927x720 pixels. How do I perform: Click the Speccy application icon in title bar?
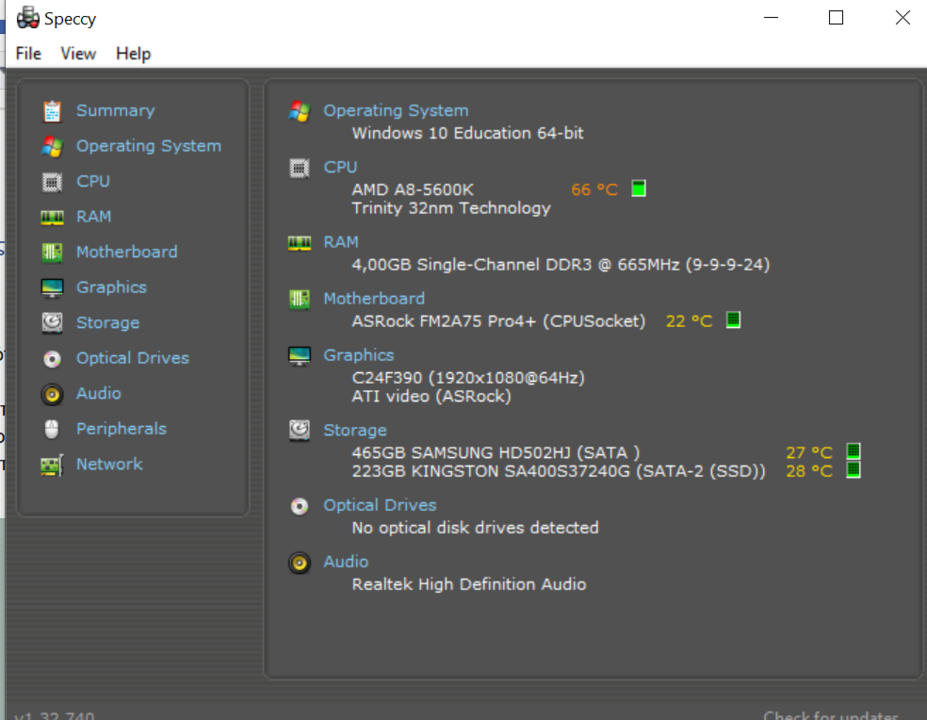pyautogui.click(x=28, y=18)
